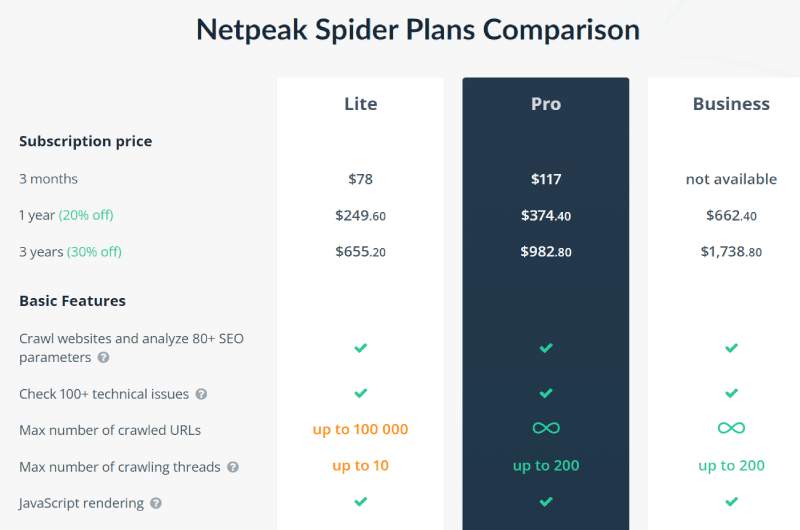
Task: Open help icon beside Check 100+ technical issues
Action: coord(202,394)
